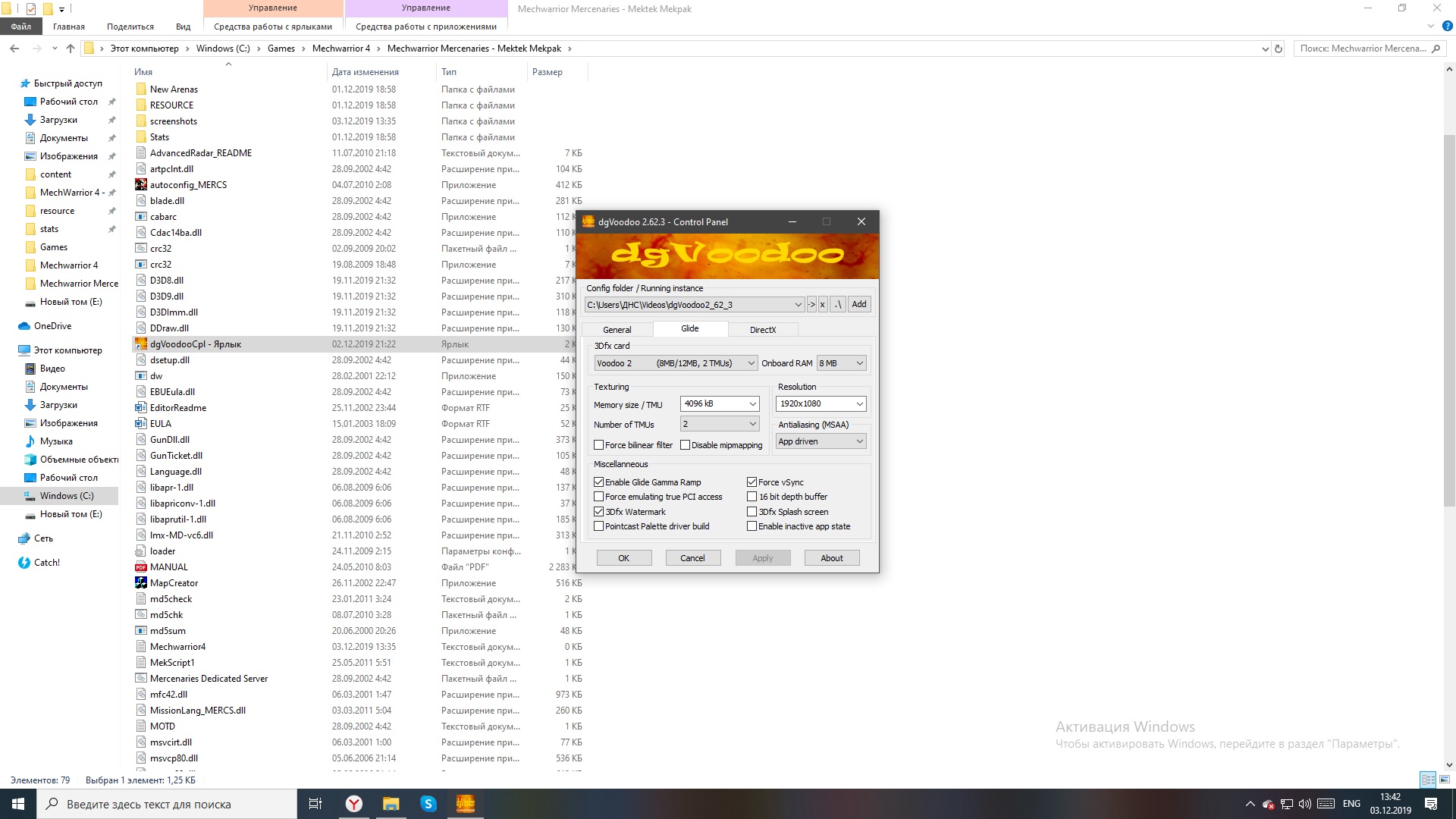Viewport: 1456px width, 819px height.
Task: Click the Add button for config folder
Action: tap(858, 304)
